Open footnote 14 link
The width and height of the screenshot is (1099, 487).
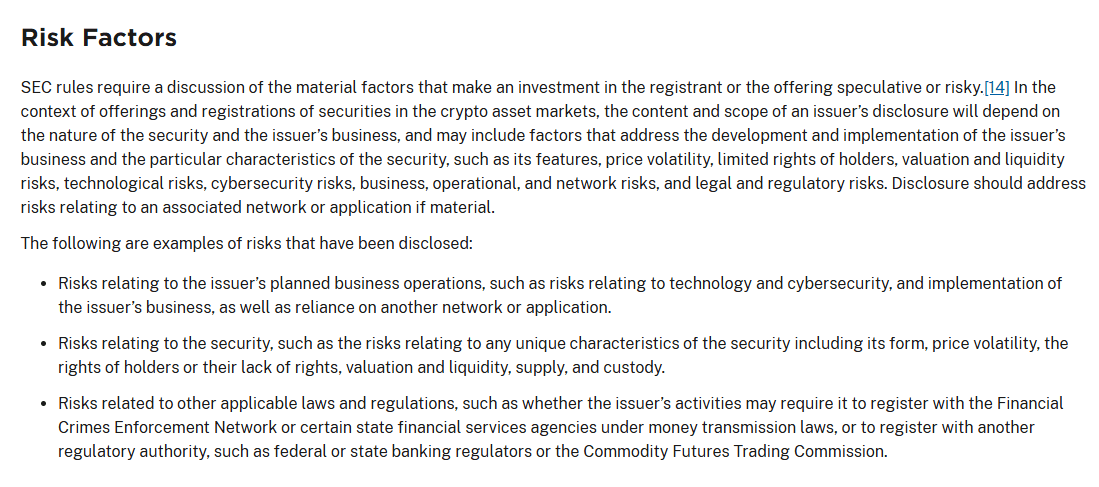point(997,88)
